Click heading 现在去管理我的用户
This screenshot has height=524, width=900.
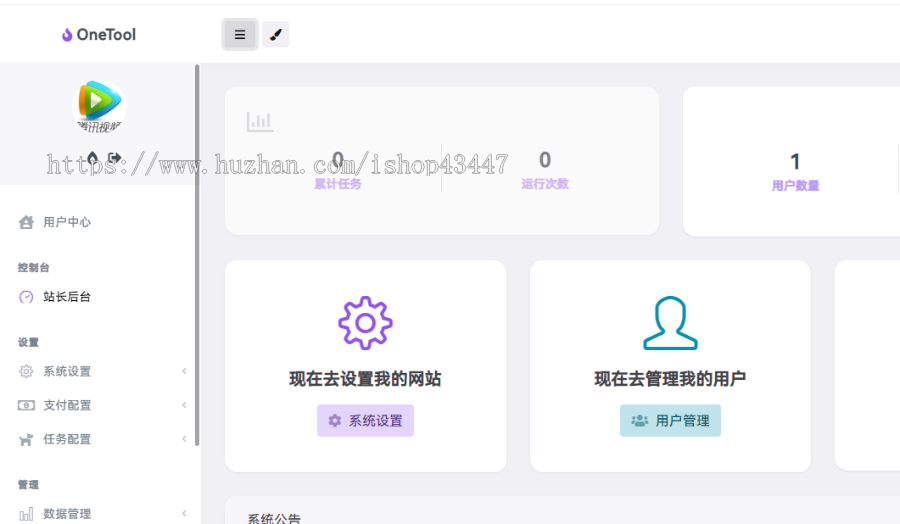pyautogui.click(x=670, y=379)
